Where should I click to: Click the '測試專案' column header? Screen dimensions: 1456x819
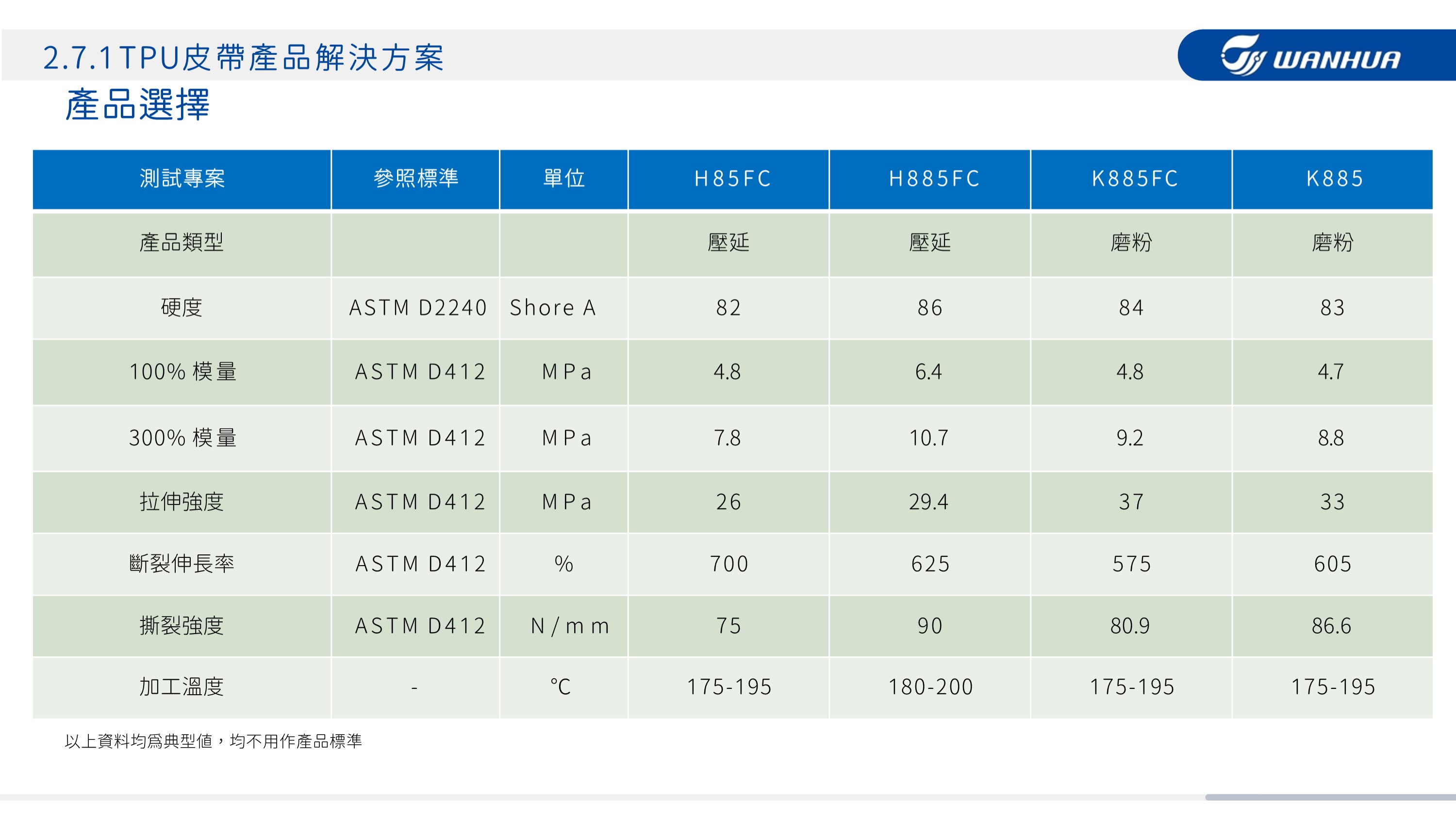pos(182,179)
